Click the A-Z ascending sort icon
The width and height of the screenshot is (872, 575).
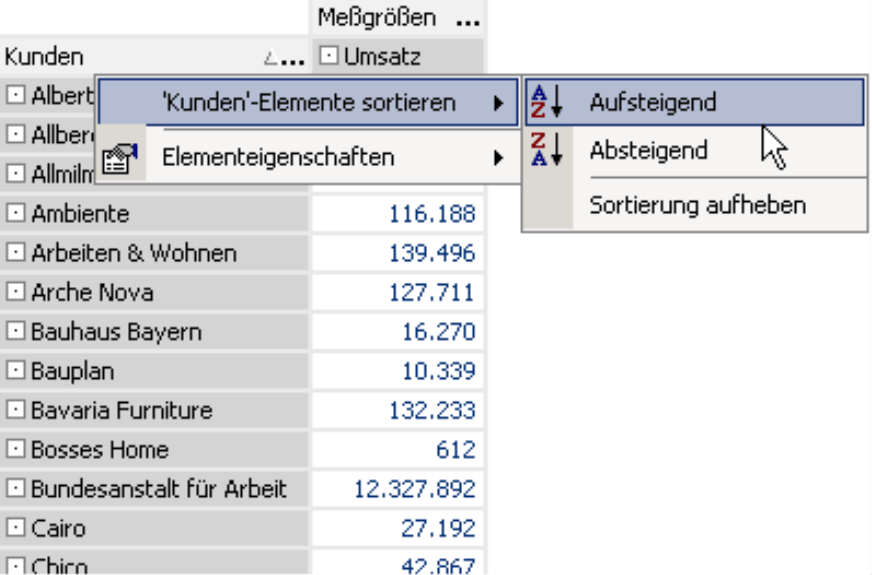(546, 102)
